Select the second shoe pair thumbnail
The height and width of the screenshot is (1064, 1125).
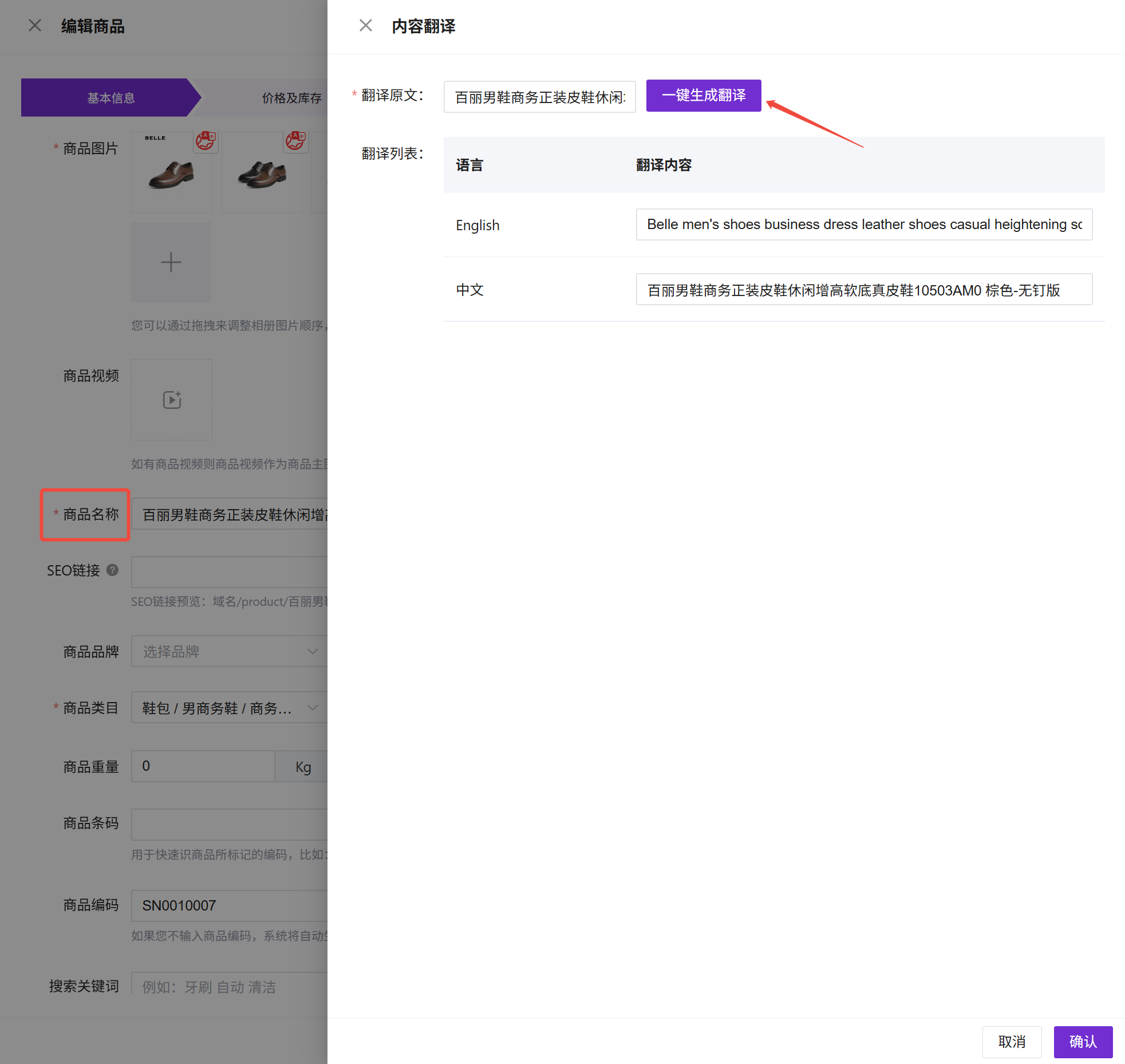tap(262, 175)
